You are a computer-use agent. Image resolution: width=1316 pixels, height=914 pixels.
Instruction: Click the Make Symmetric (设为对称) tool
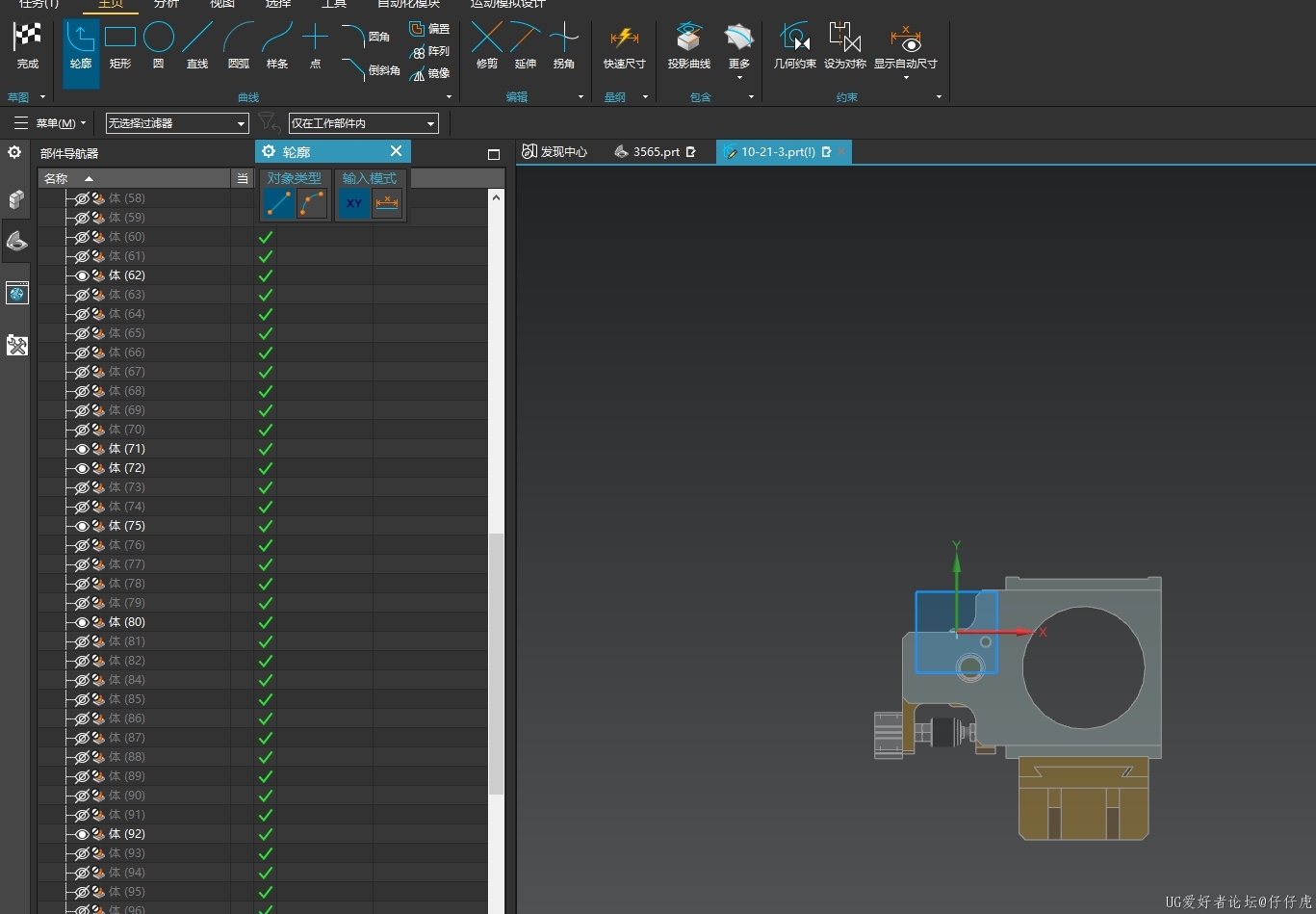(845, 46)
